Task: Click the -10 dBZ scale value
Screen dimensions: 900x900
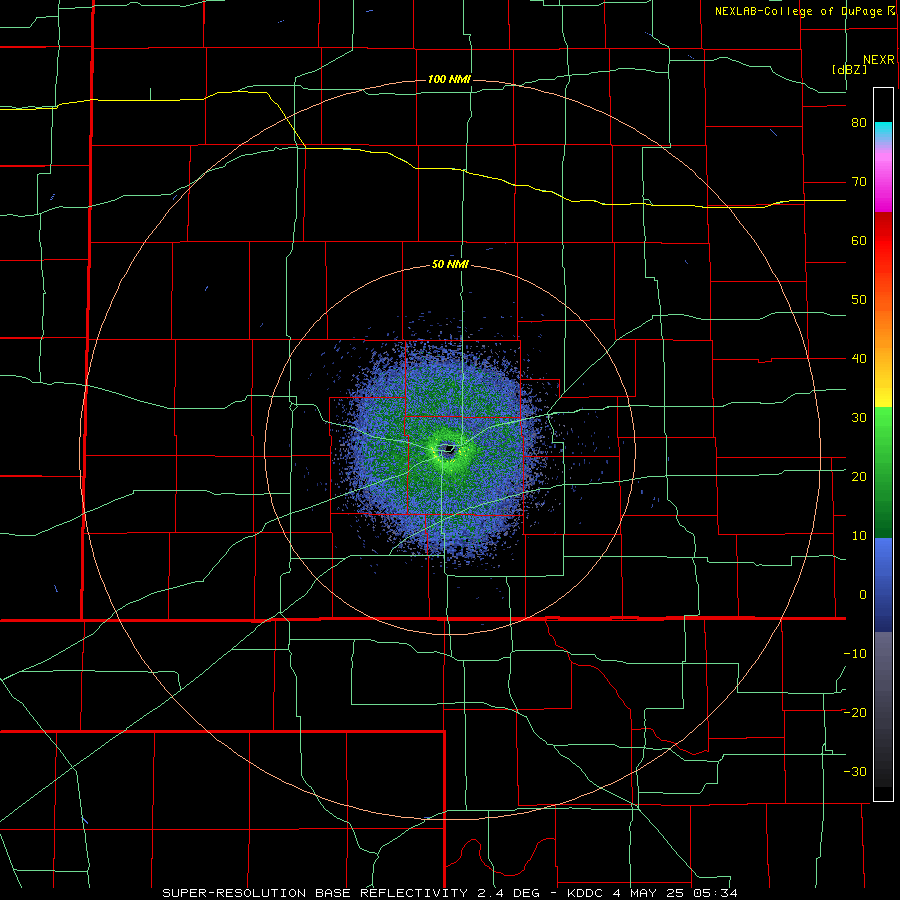Action: click(x=855, y=654)
